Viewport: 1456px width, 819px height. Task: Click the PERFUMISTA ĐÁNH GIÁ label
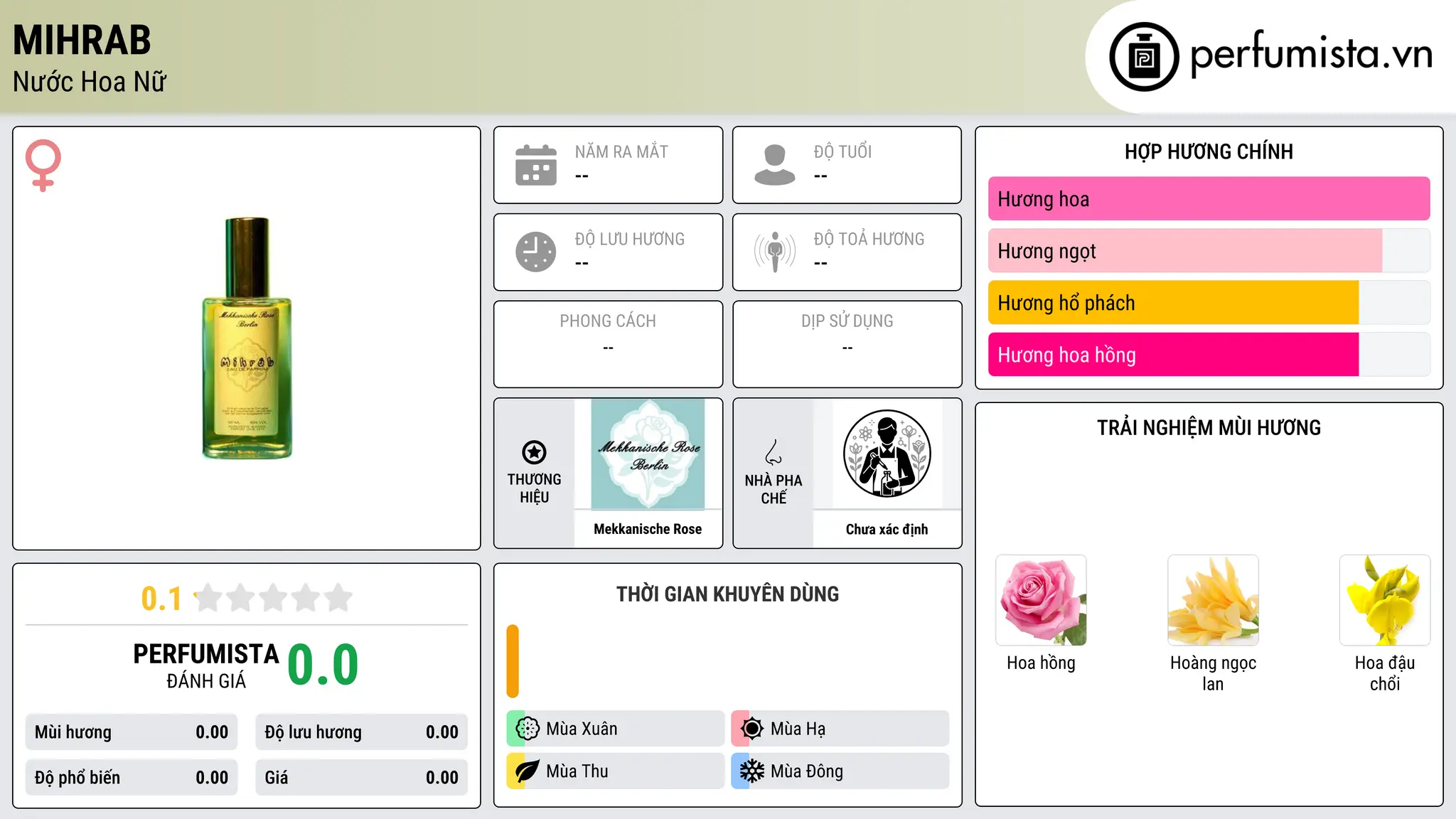[x=206, y=665]
